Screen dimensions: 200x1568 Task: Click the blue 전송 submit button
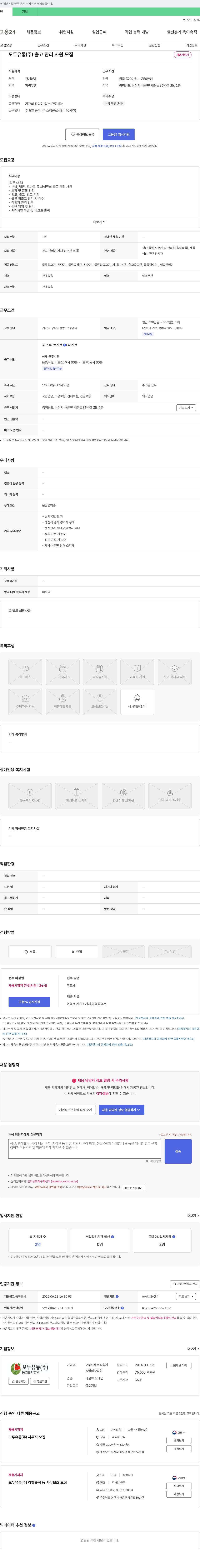point(178,1152)
